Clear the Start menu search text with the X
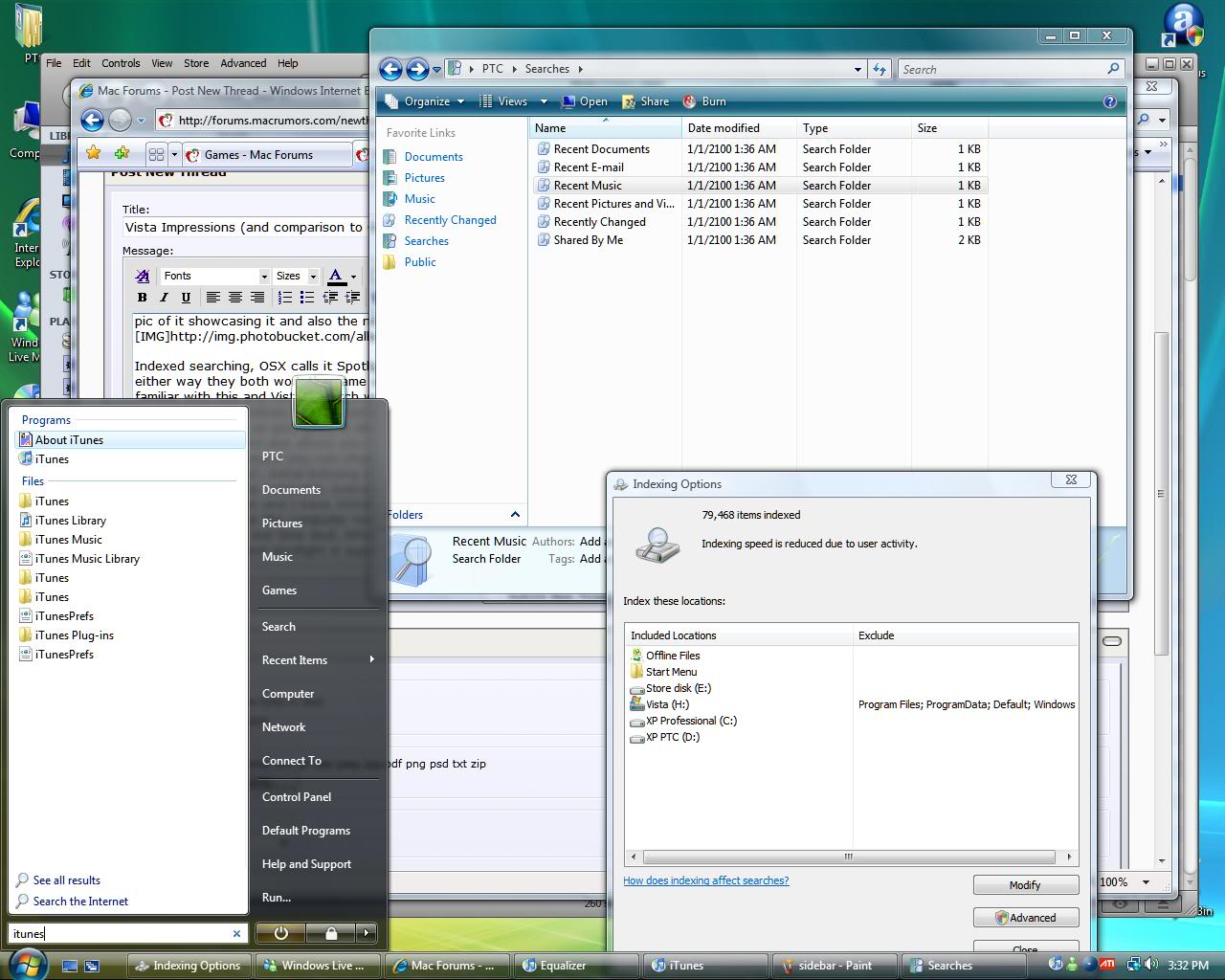Screen dimensions: 1225x980 click(x=236, y=933)
